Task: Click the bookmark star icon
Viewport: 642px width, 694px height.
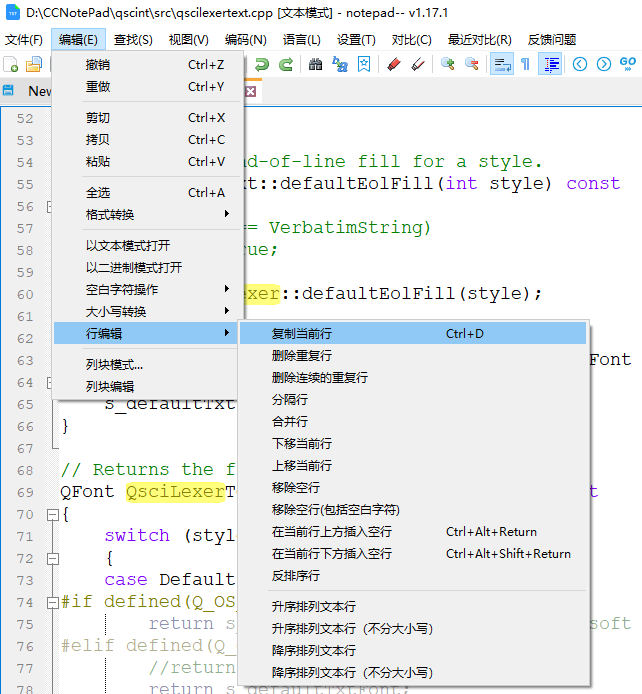Action: click(x=364, y=64)
